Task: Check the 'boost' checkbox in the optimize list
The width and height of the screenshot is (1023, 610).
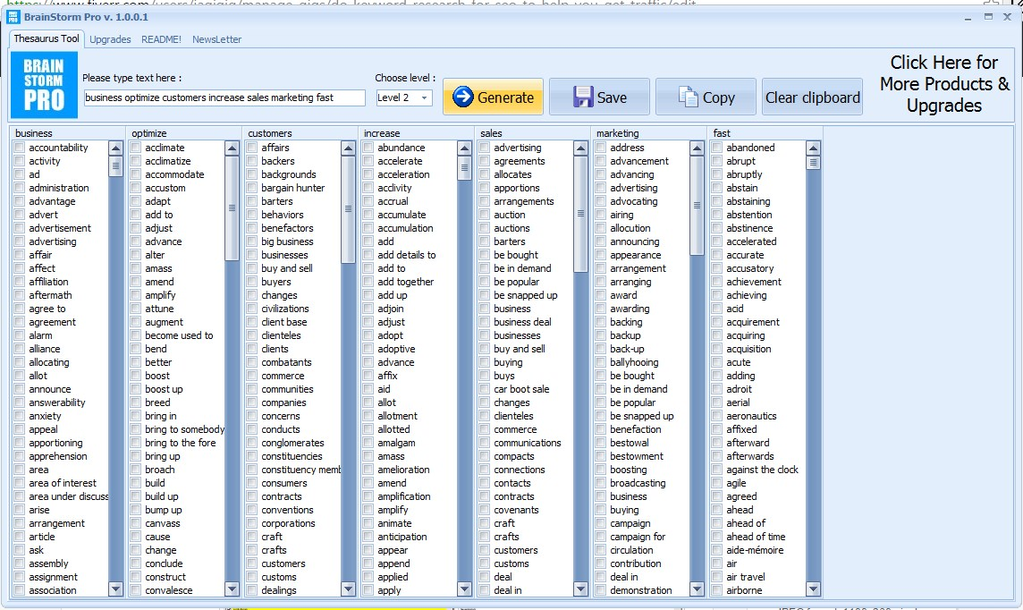Action: click(x=136, y=376)
